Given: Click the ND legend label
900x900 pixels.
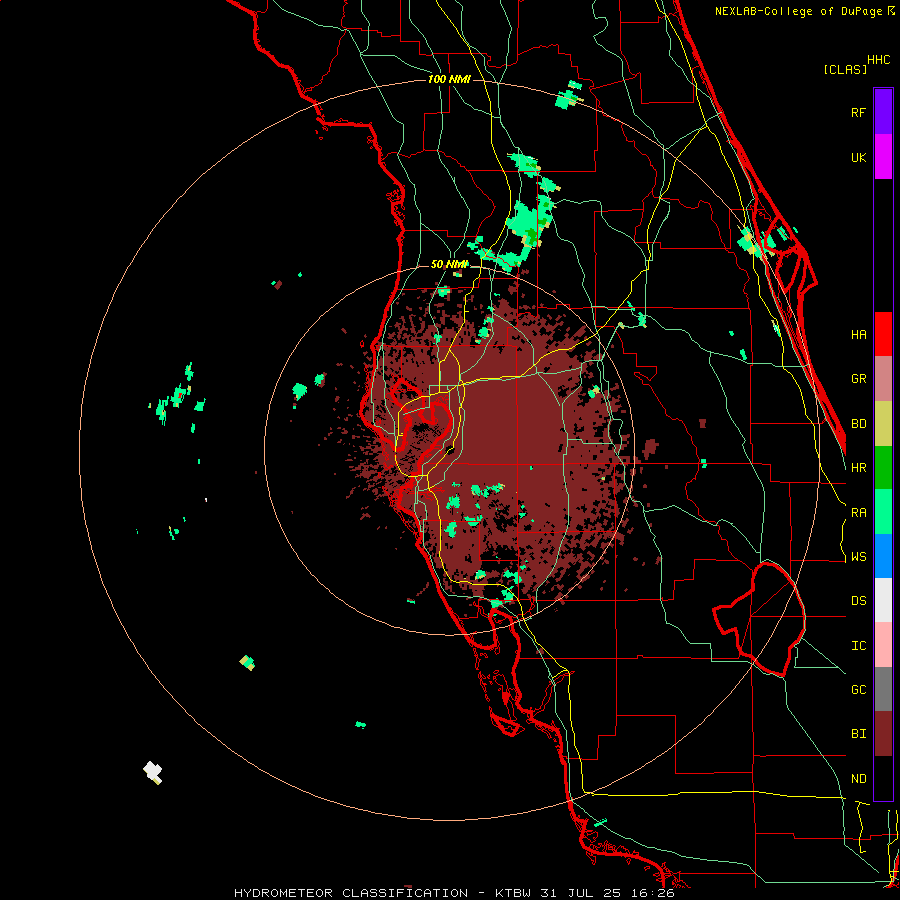Looking at the screenshot, I should pyautogui.click(x=858, y=779).
